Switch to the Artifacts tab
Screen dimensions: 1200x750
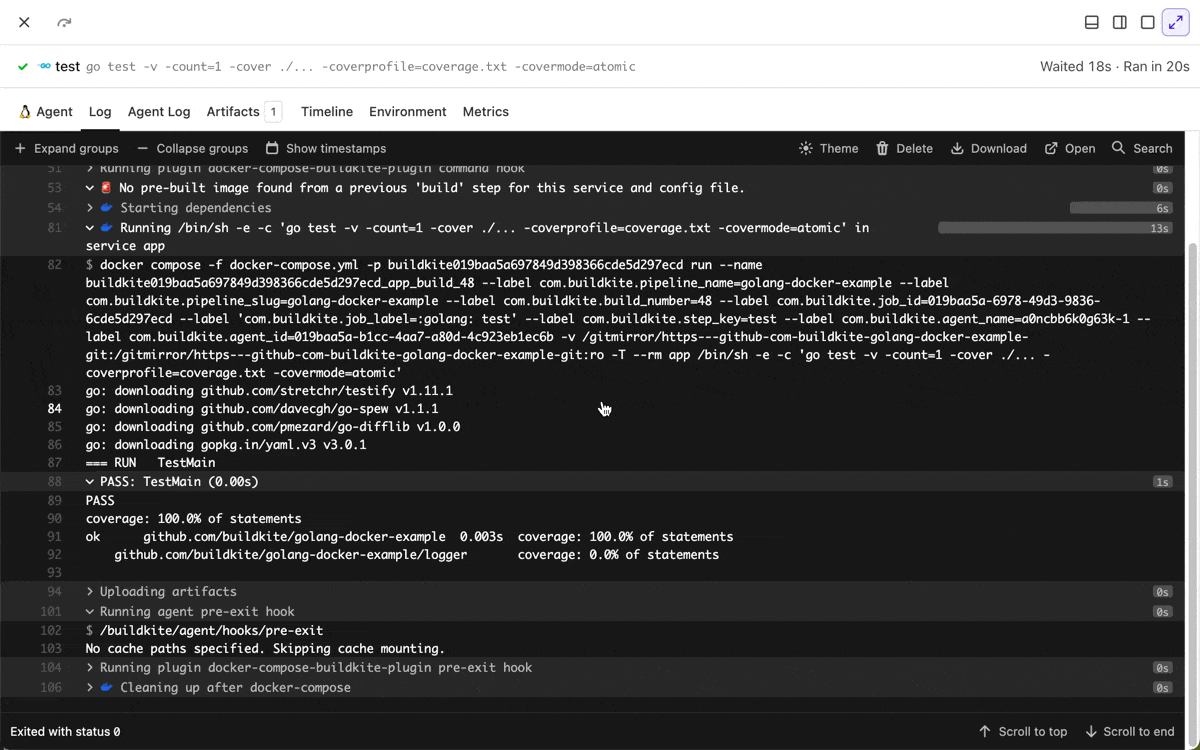232,111
